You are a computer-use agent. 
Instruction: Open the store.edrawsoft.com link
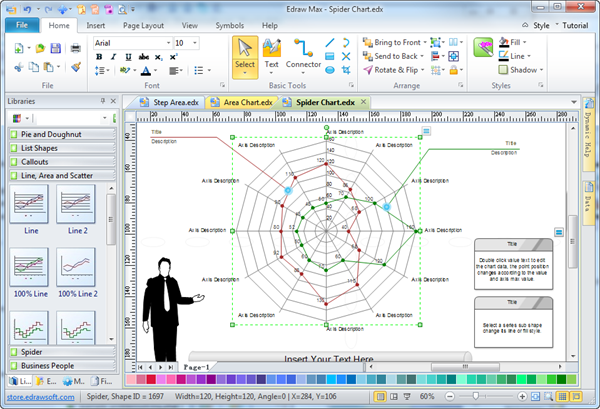[40, 397]
